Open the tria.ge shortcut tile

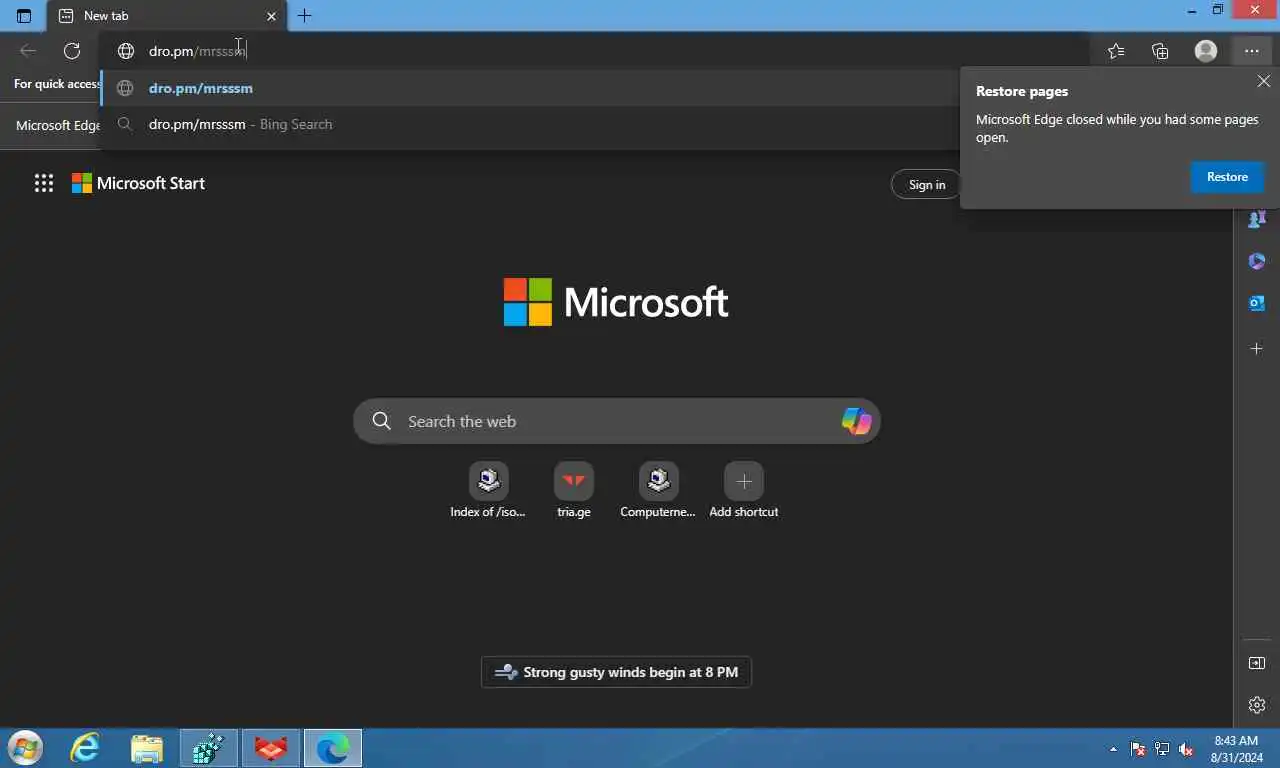click(x=574, y=490)
